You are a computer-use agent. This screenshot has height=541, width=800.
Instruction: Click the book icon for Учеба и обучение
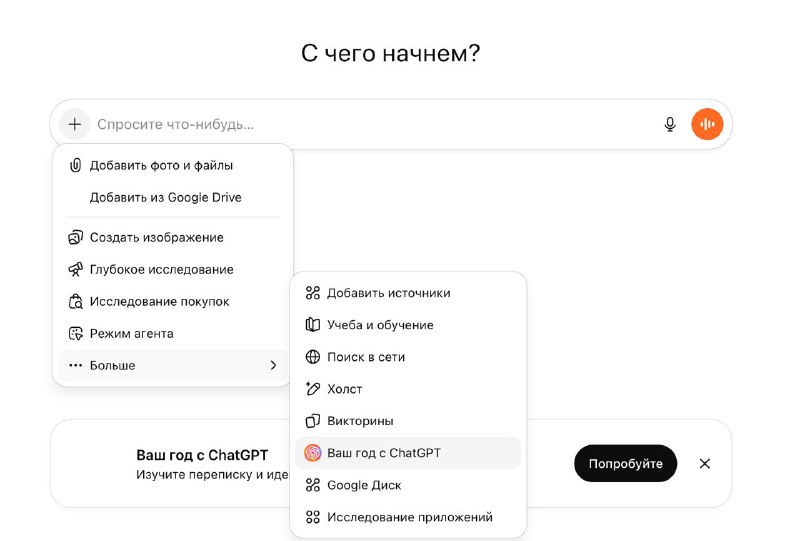pos(313,325)
